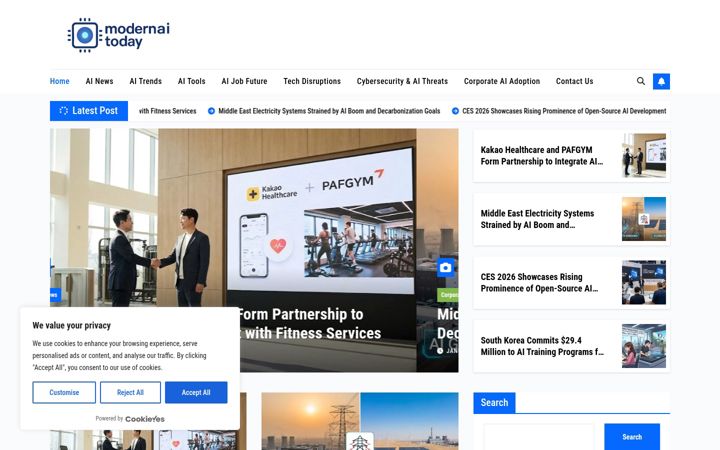Open the CookieYes powered-by link
This screenshot has height=450, width=720.
(x=145, y=419)
